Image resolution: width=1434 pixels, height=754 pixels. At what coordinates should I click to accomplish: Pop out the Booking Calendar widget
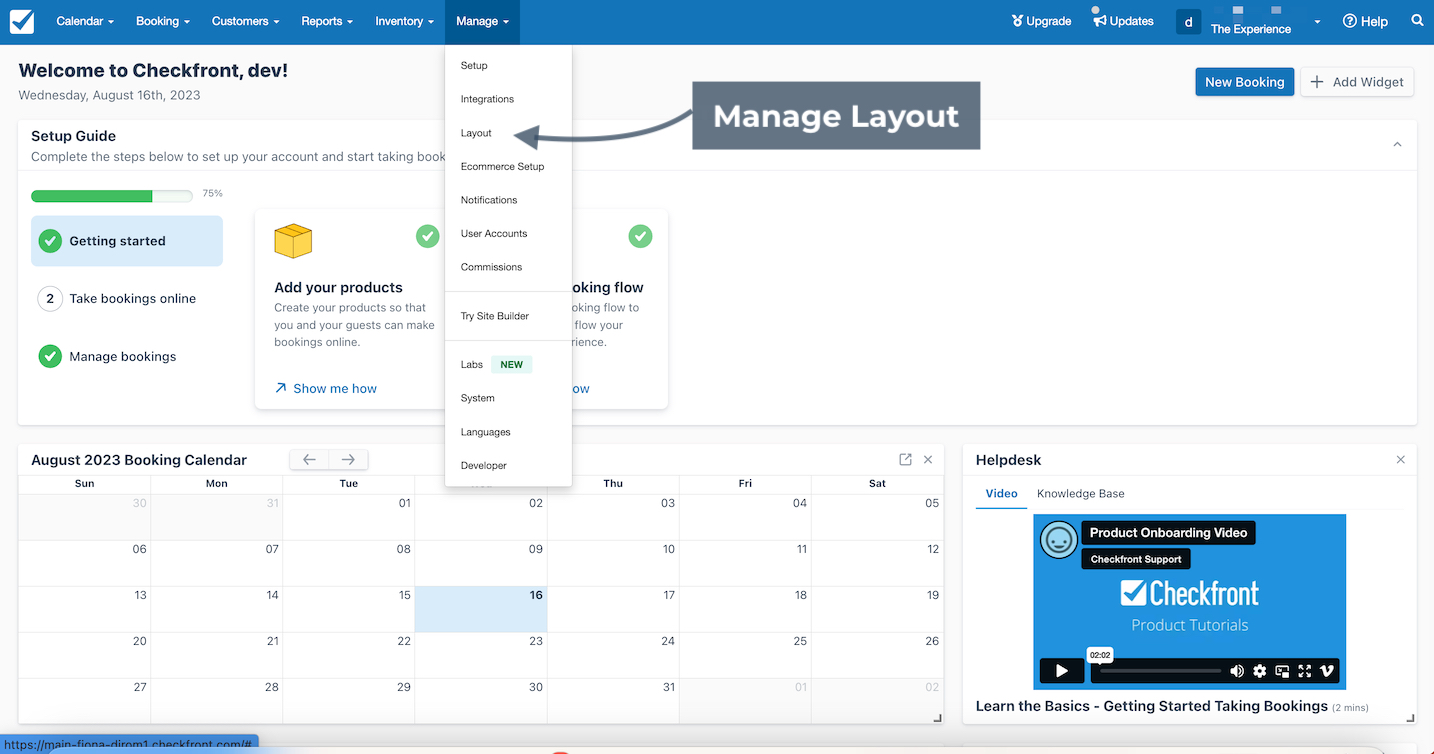[x=905, y=459]
